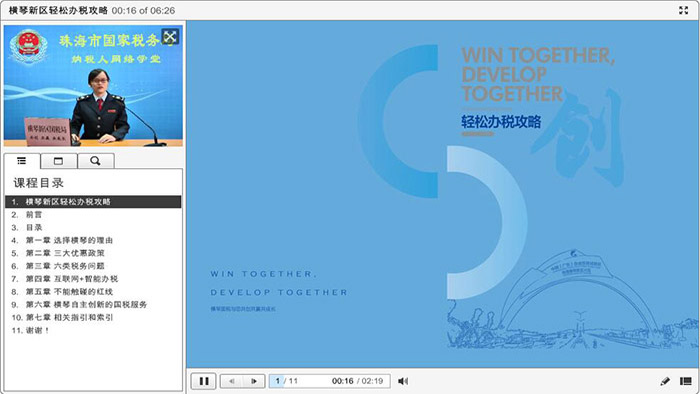Go to the previous slide
Viewport: 700px width, 394px height.
(231, 381)
